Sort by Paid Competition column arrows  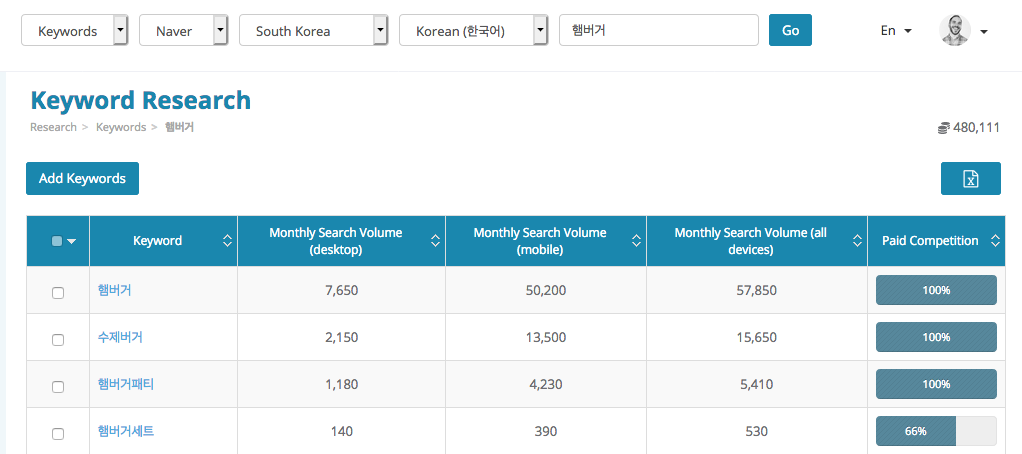995,241
